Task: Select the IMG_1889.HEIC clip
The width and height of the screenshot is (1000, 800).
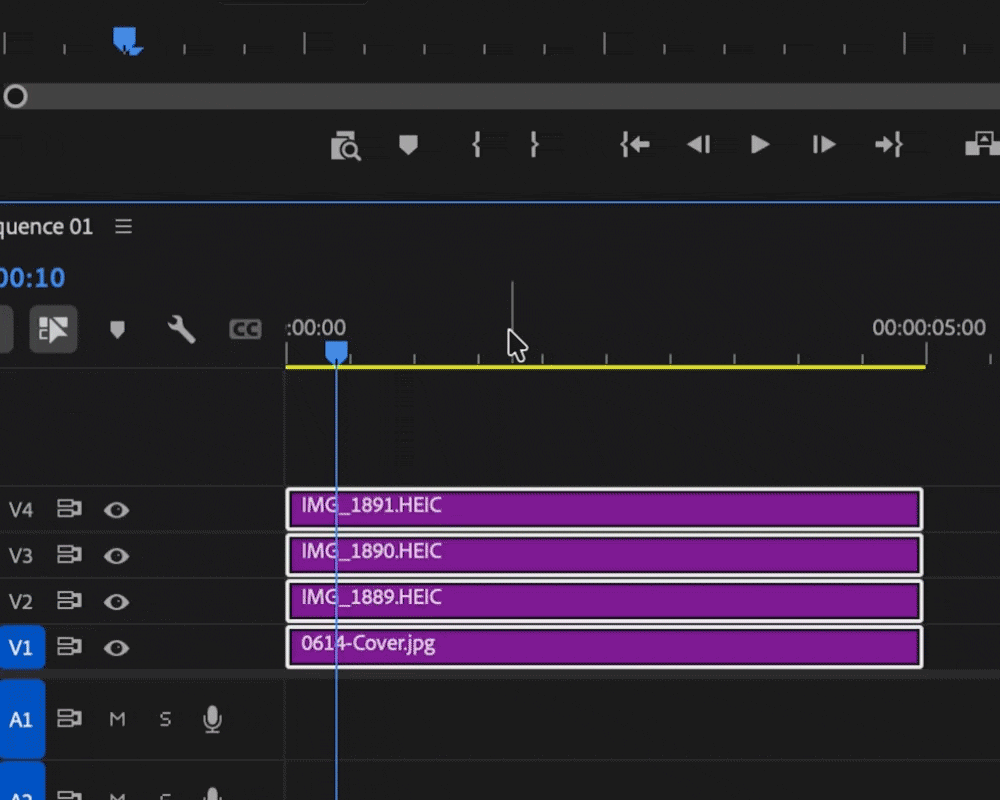Action: (x=604, y=601)
